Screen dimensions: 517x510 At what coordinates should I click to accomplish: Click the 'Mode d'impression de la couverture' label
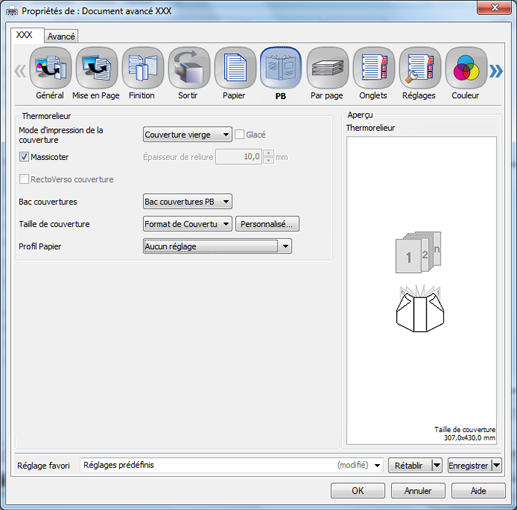61,135
